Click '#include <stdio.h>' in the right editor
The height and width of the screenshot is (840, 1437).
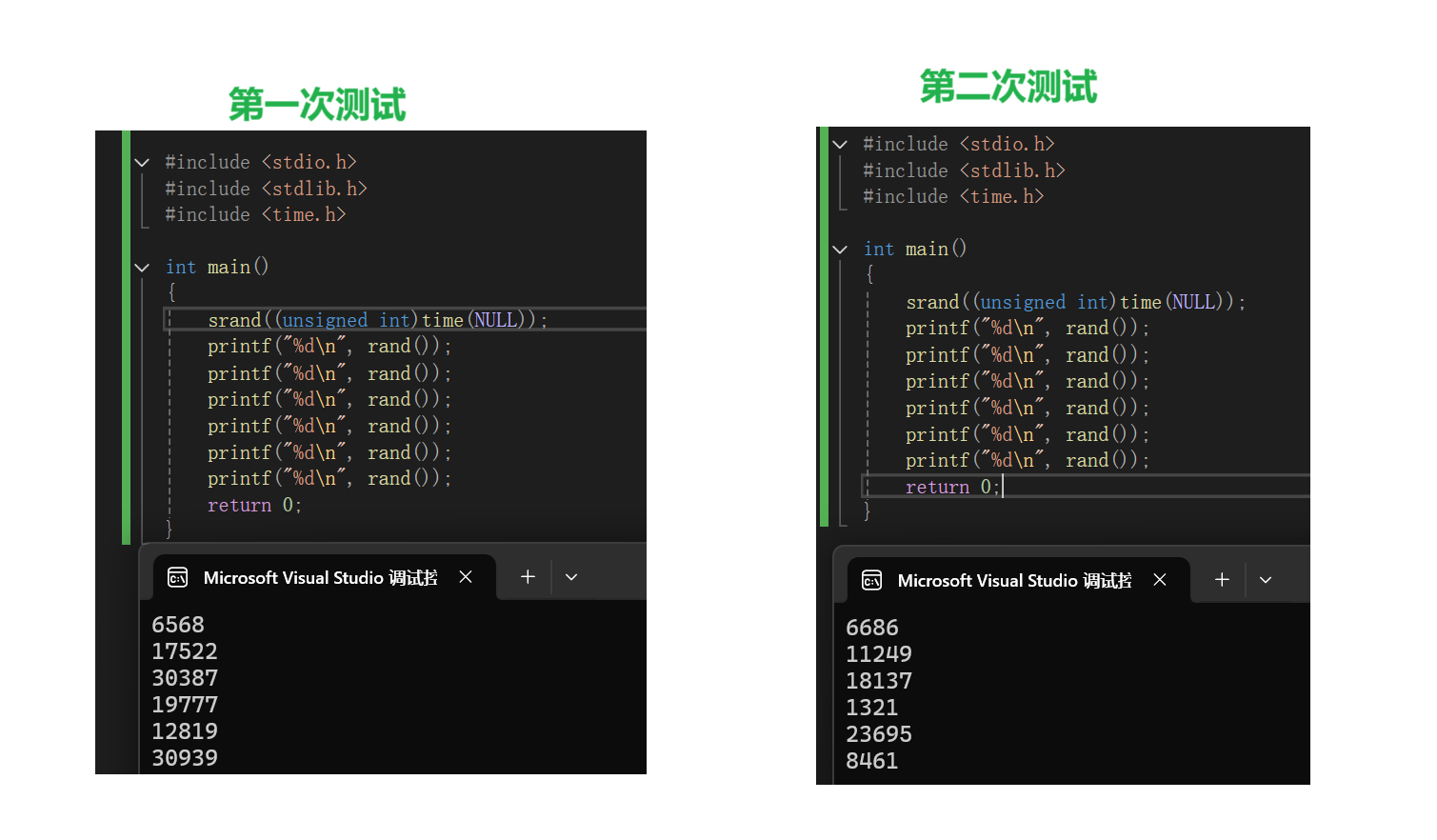point(959,145)
